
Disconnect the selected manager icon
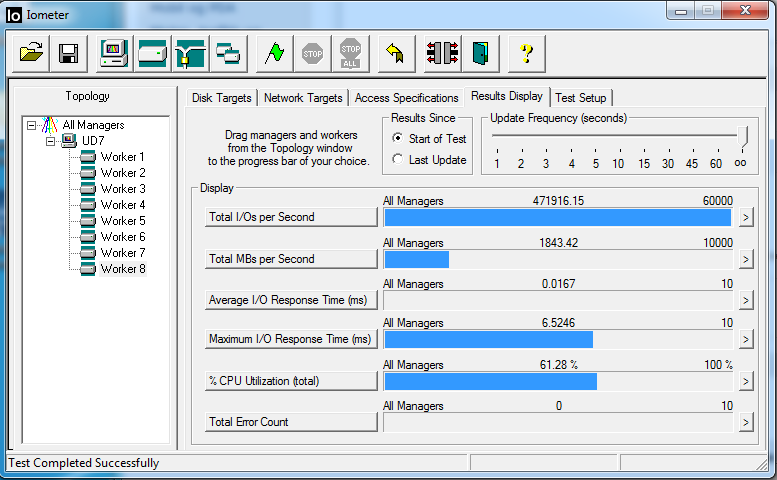[x=443, y=53]
